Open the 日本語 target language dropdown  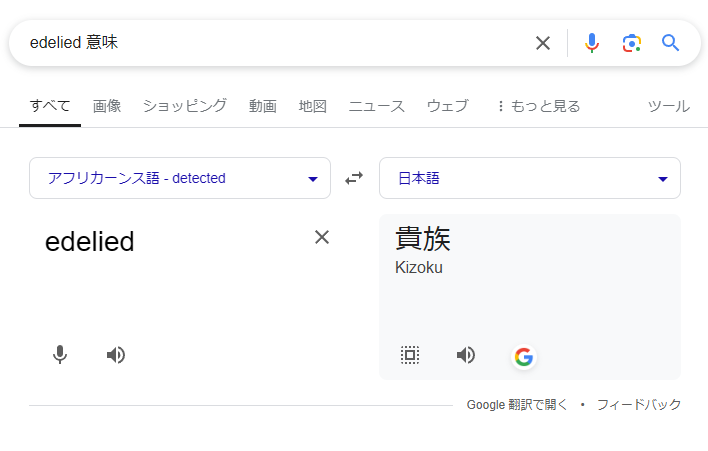pos(530,178)
